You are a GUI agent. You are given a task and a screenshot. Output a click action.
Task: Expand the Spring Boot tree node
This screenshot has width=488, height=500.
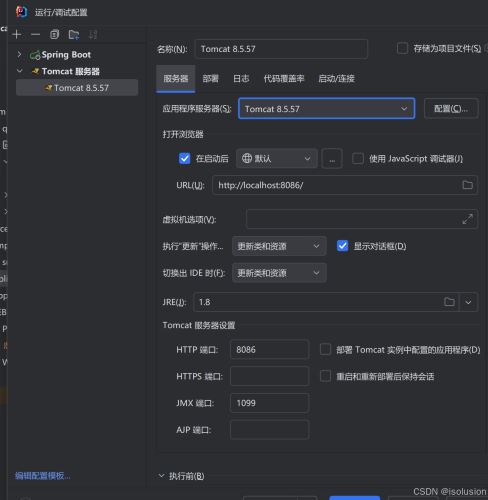pos(19,54)
